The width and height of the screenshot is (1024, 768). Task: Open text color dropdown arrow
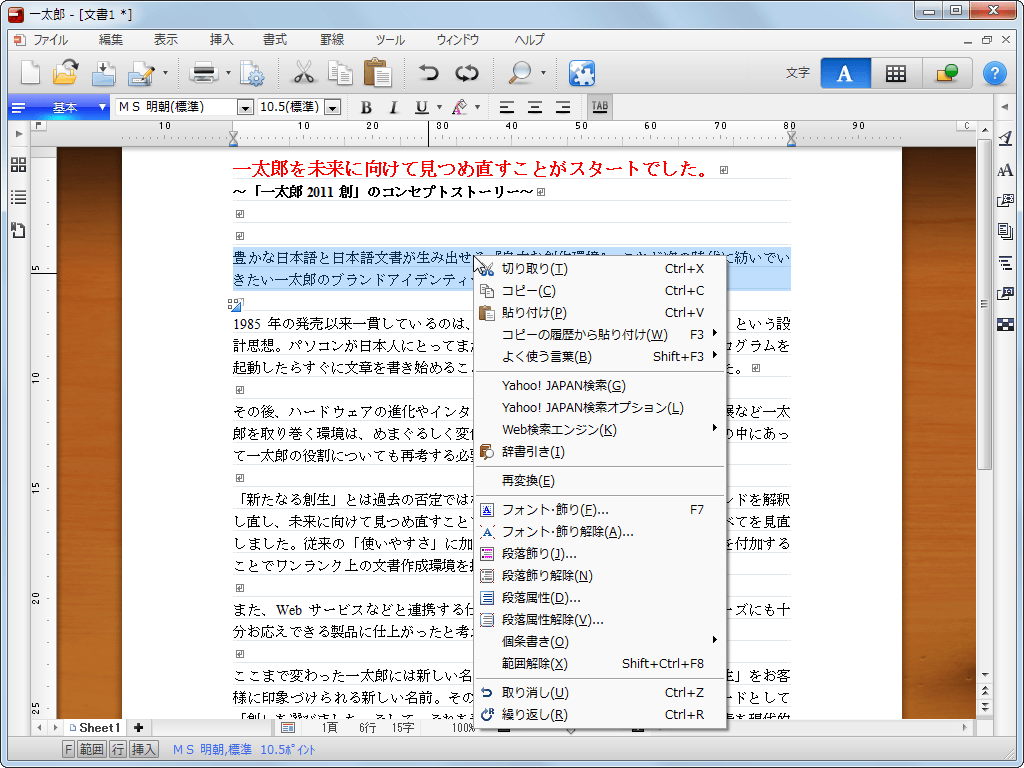(477, 107)
